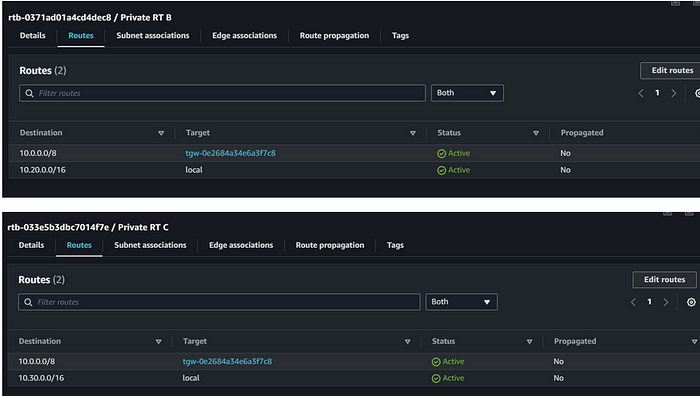This screenshot has width=700, height=396.
Task: Open Tags tab of Private RT B
Action: (400, 35)
